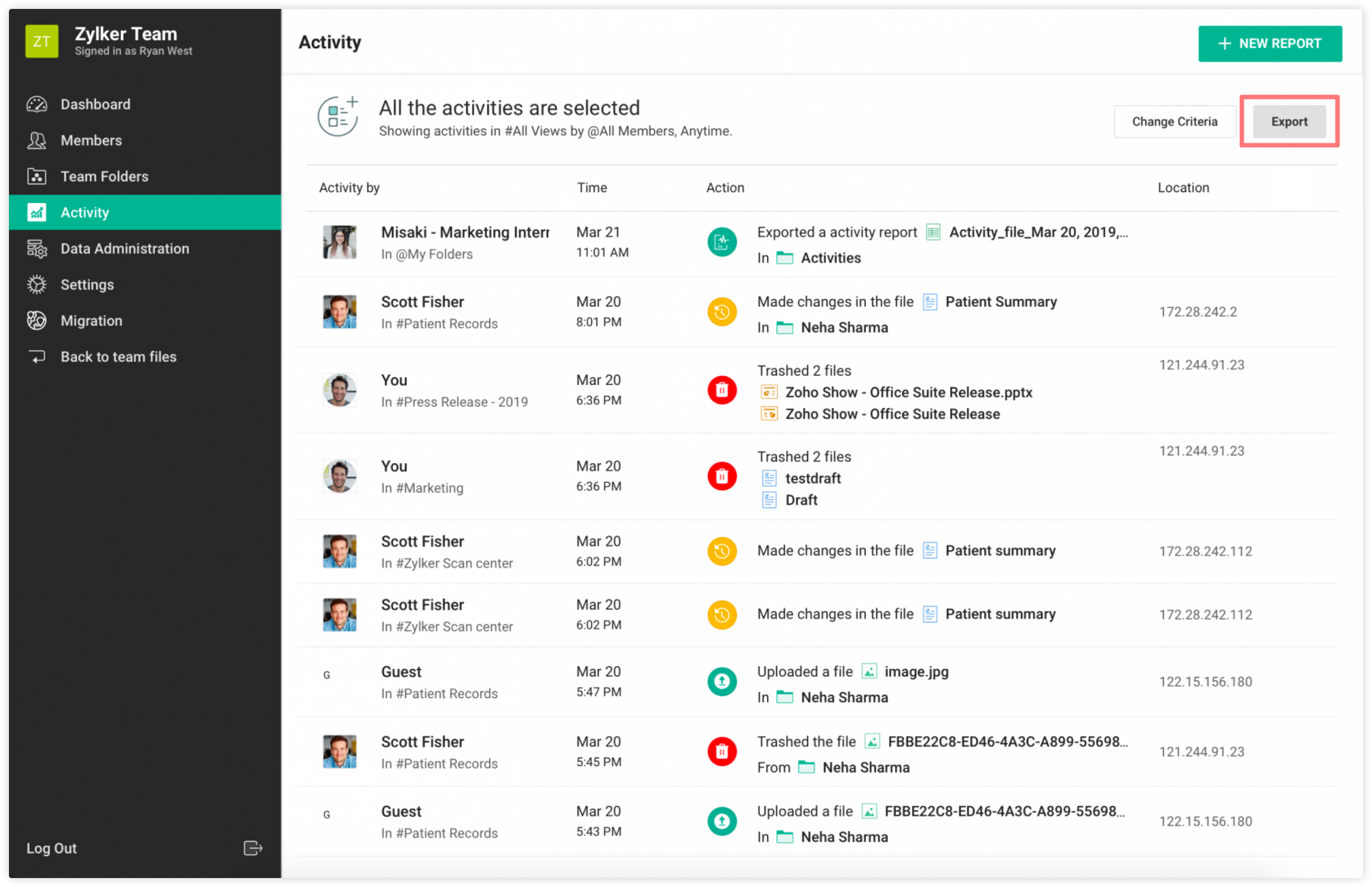
Task: Select the Dashboard icon in the sidebar
Action: coord(37,104)
